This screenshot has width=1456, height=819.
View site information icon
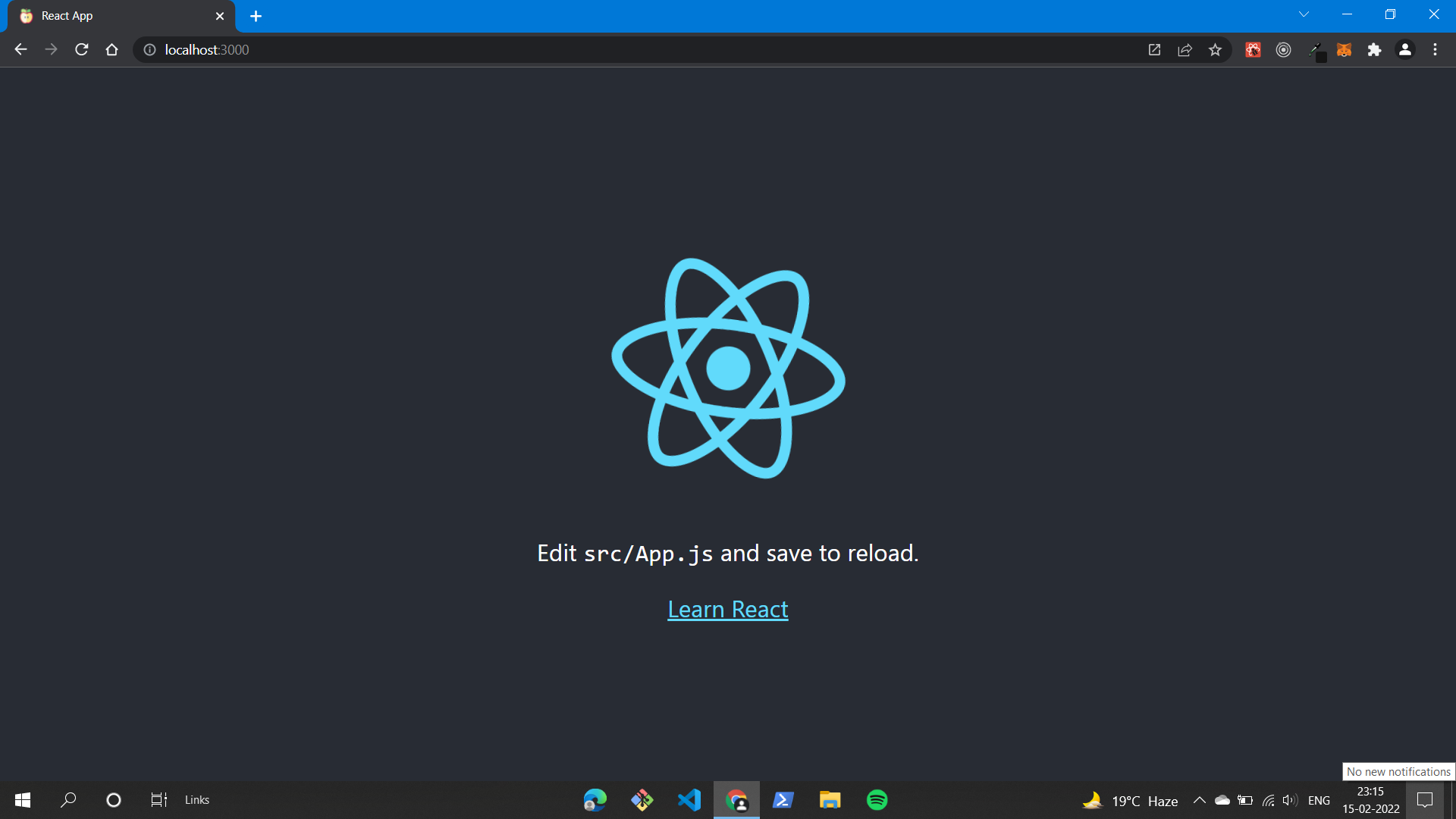pyautogui.click(x=150, y=50)
